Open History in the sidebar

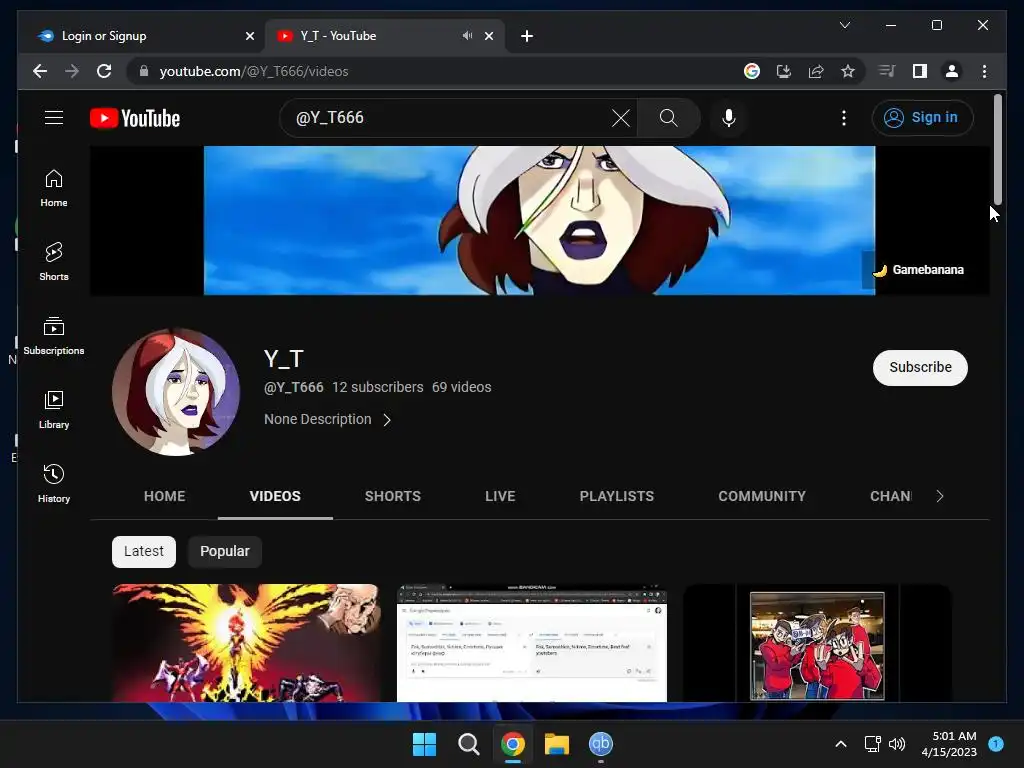click(x=54, y=483)
